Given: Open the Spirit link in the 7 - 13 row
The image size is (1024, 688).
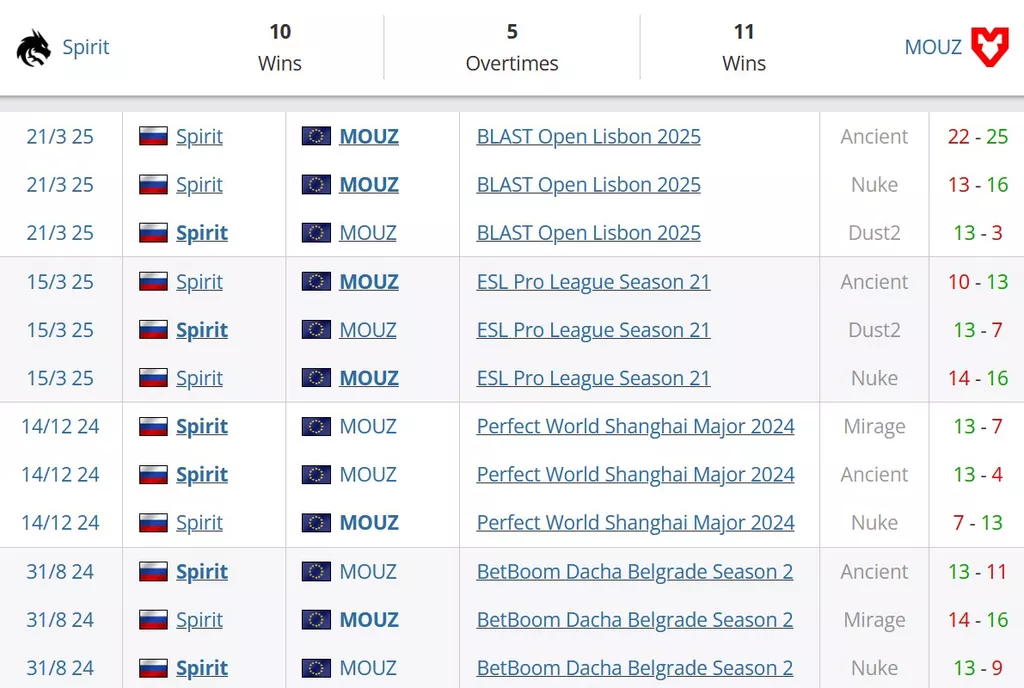Looking at the screenshot, I should coord(199,523).
